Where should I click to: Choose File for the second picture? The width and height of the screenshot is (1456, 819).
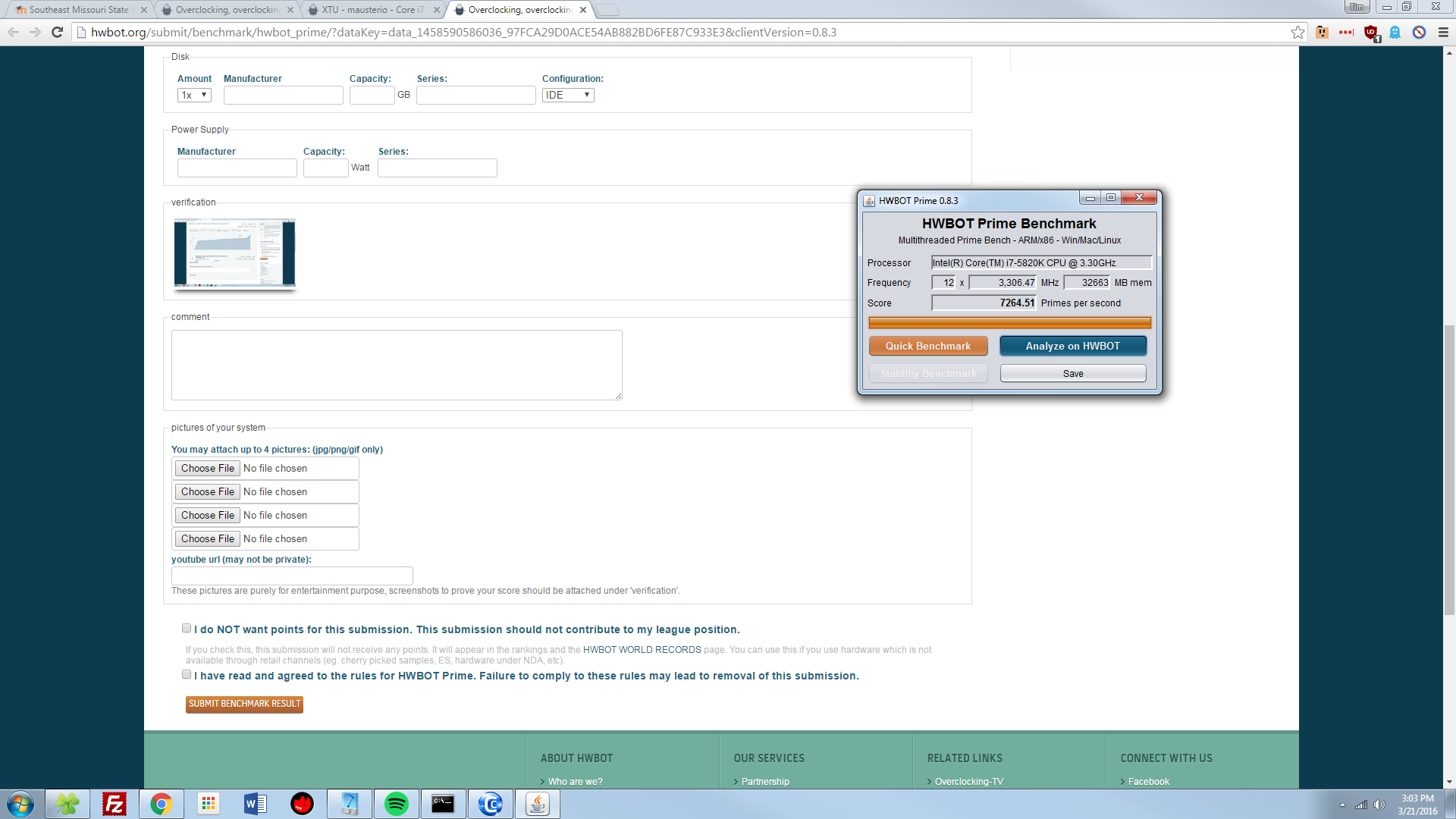[x=208, y=491]
